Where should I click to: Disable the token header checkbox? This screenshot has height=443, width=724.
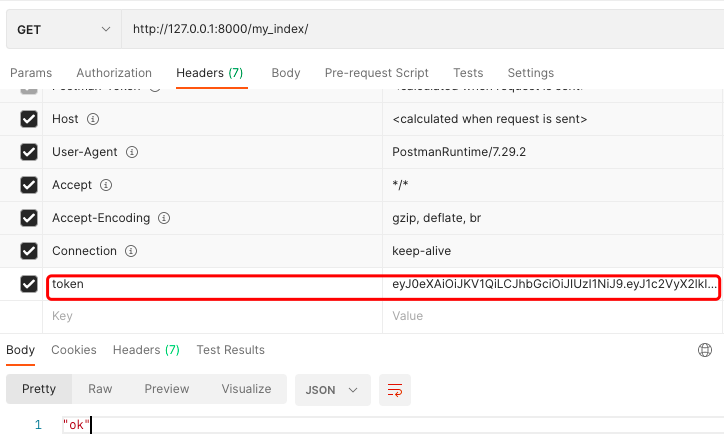coord(29,285)
